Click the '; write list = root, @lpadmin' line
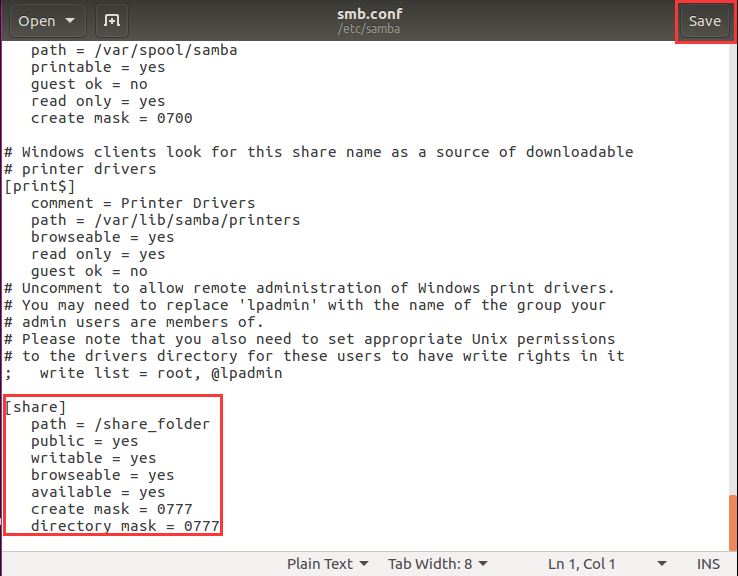 143,373
